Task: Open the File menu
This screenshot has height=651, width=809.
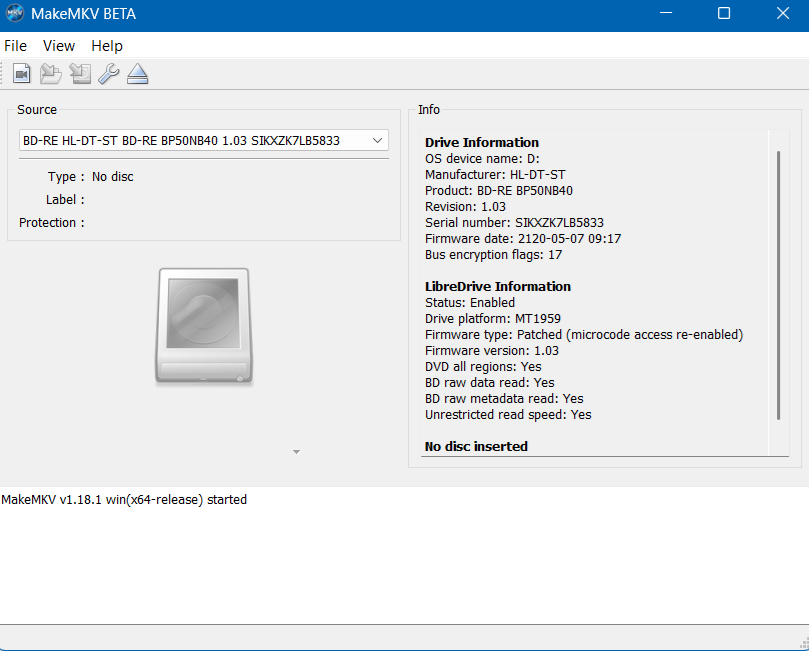Action: click(16, 46)
